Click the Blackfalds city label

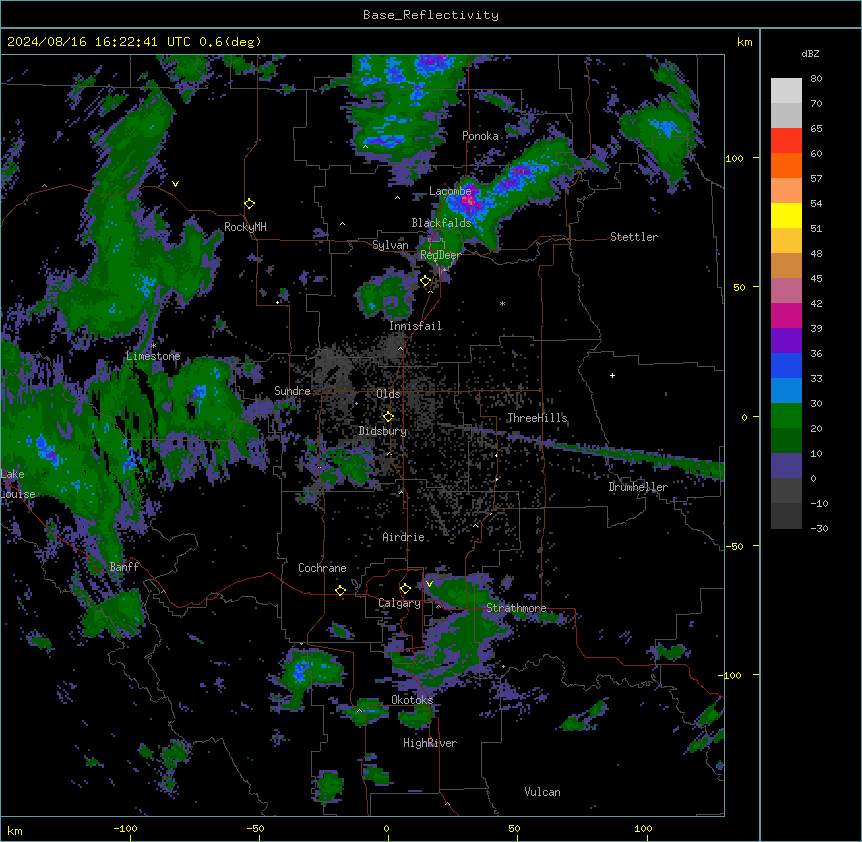[441, 223]
